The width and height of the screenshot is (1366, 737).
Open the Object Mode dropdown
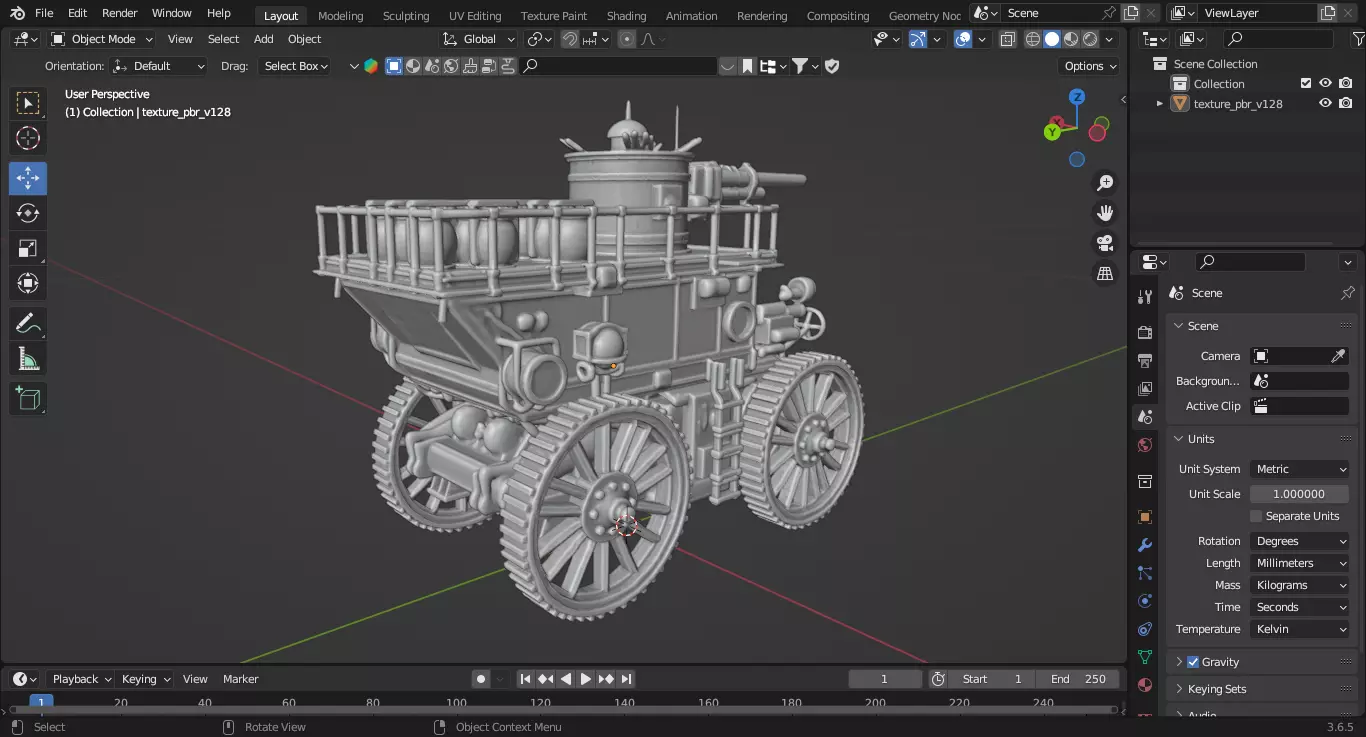pyautogui.click(x=102, y=39)
